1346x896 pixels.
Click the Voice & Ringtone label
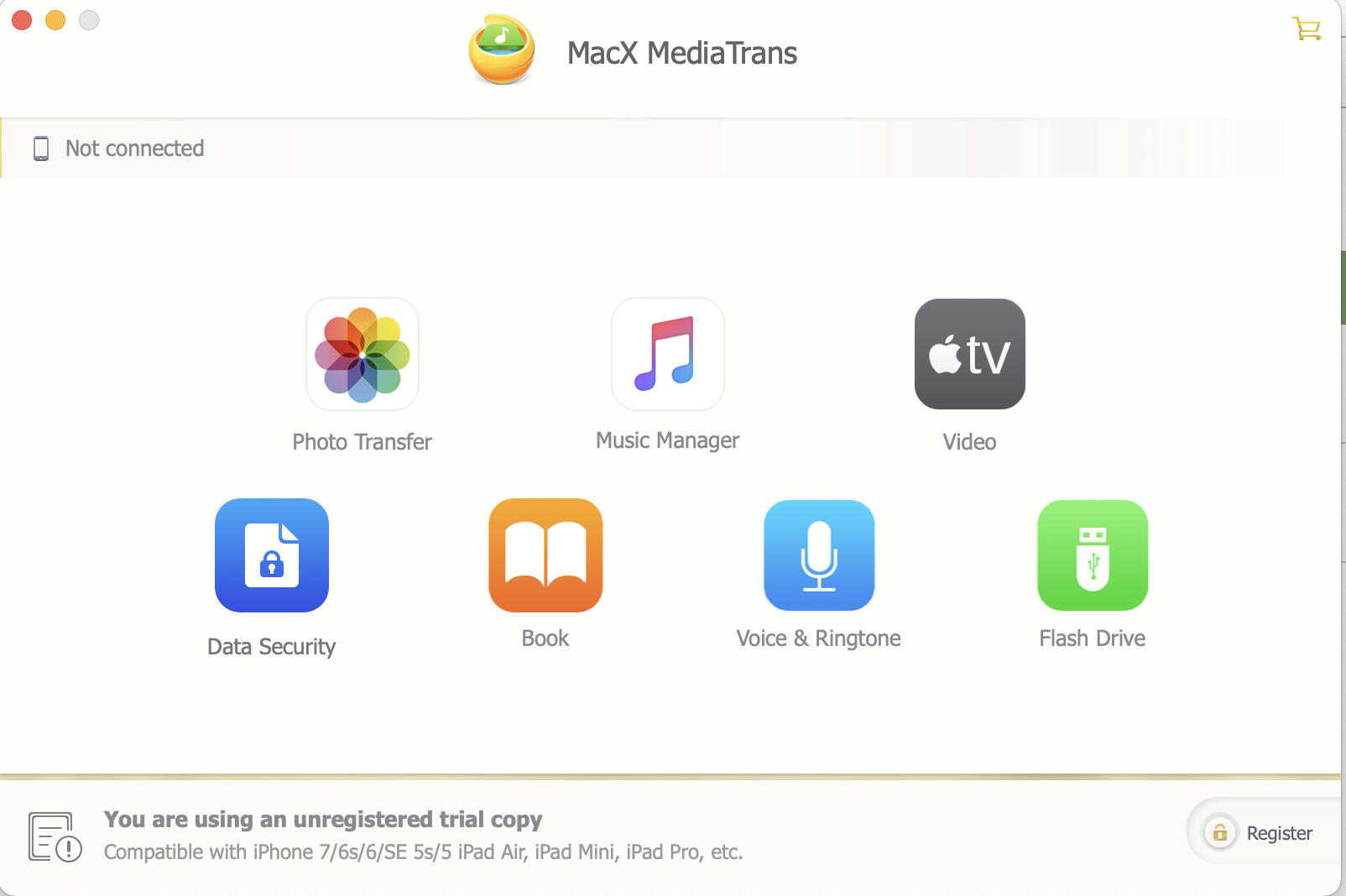click(x=819, y=638)
